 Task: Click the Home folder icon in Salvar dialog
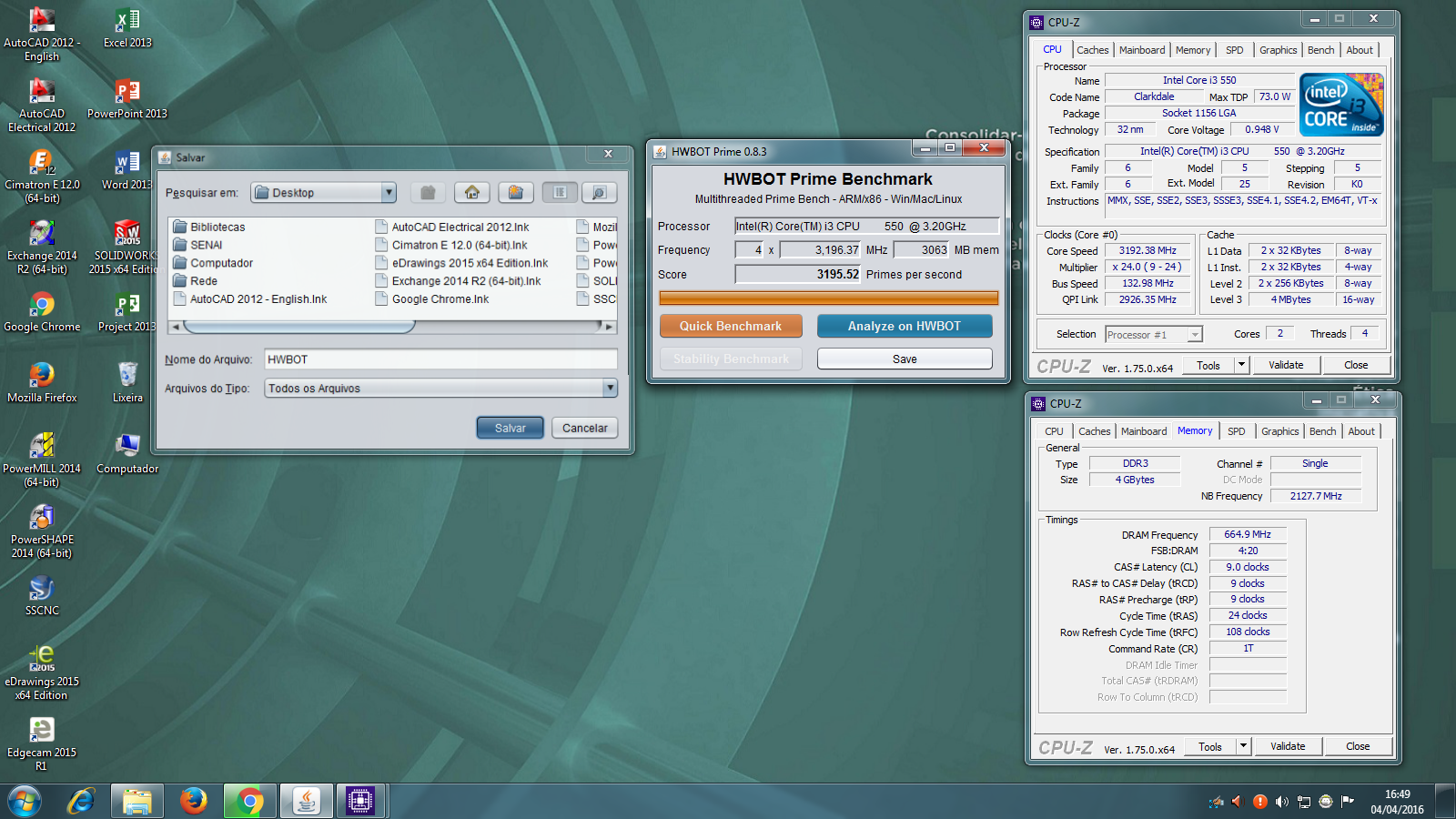pyautogui.click(x=471, y=192)
